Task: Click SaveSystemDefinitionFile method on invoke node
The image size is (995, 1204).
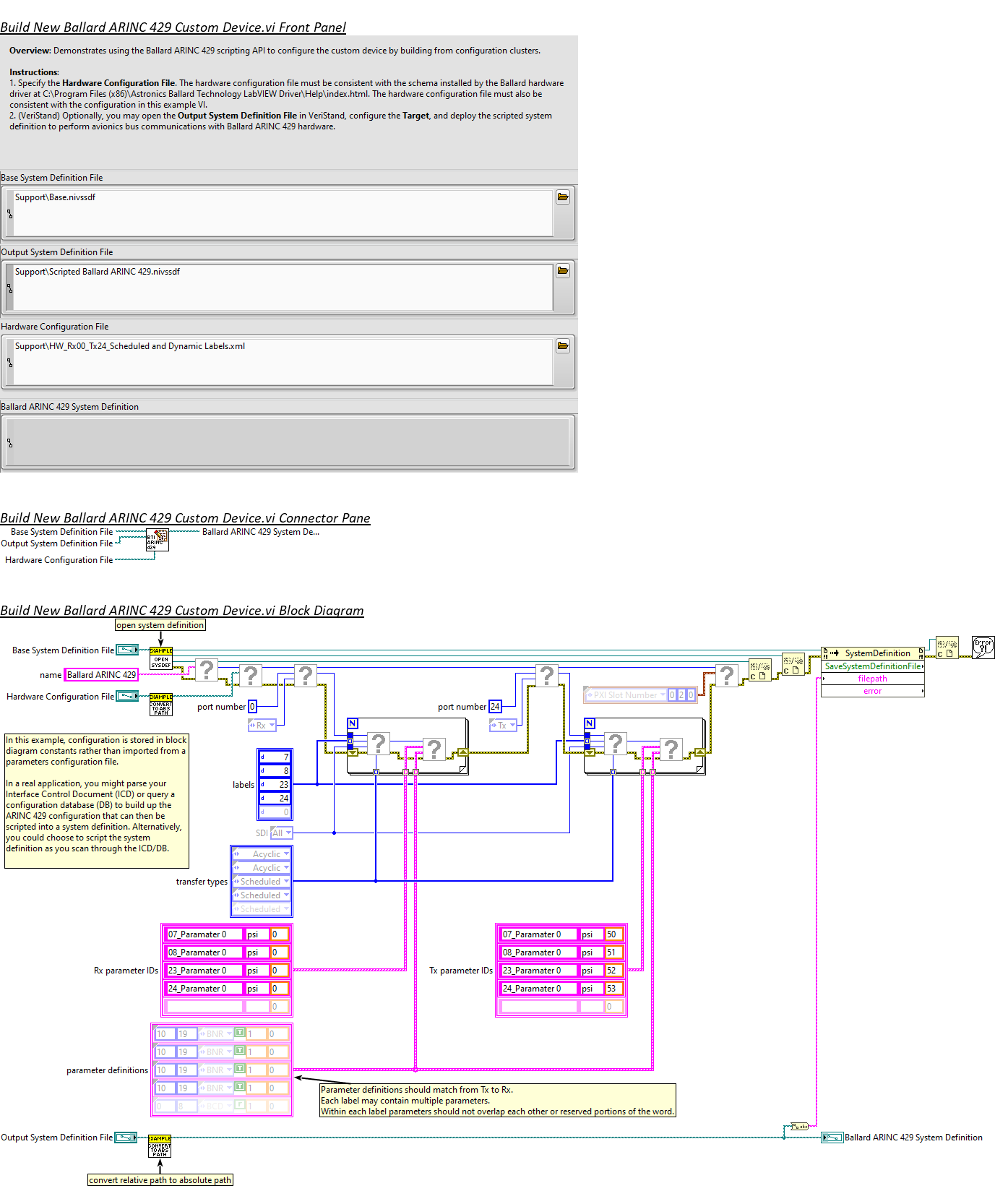Action: [873, 666]
